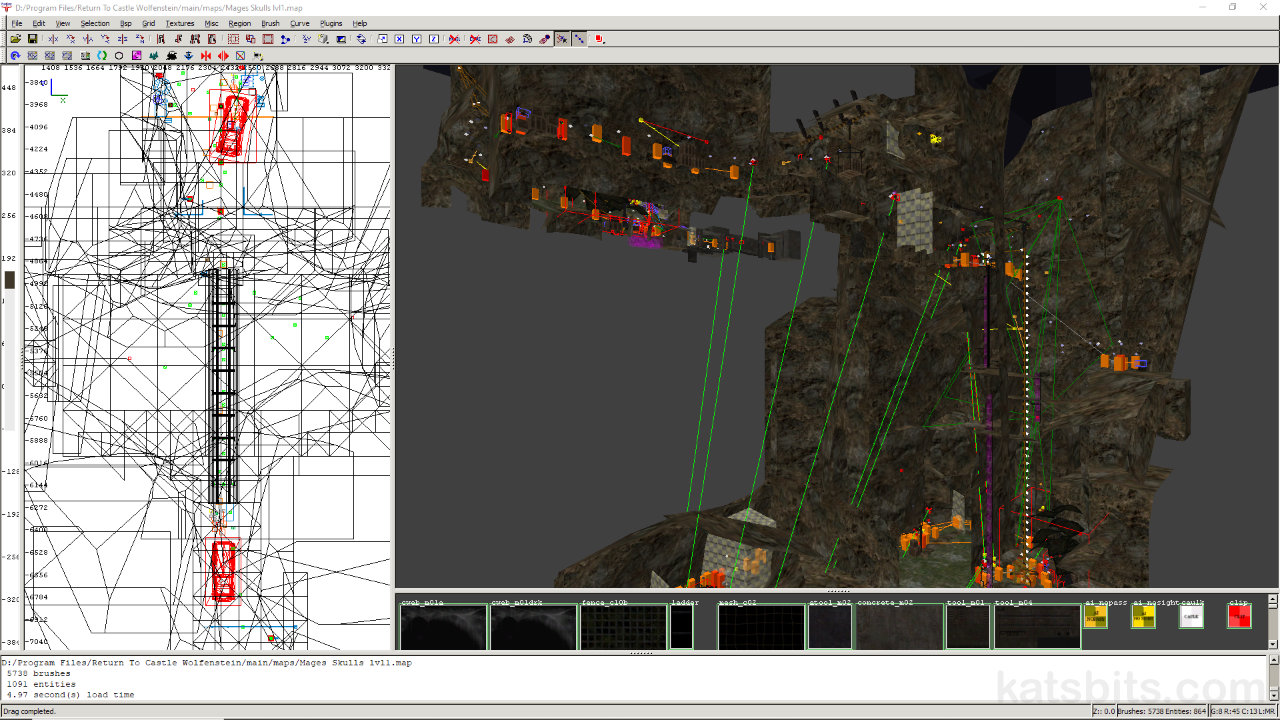Open the show-entities-as dropdown with red icon

click(x=599, y=39)
